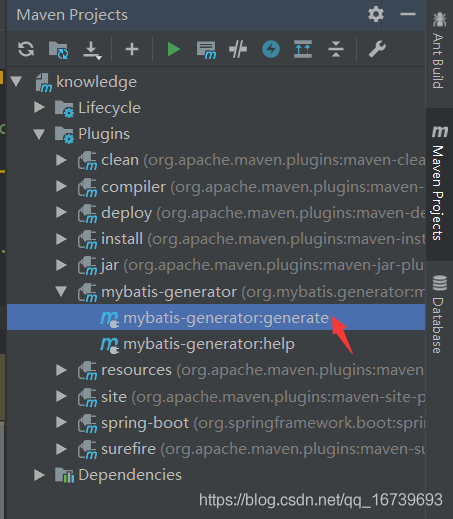Click Download Sources and Documentation icon
This screenshot has height=519, width=453.
pyautogui.click(x=92, y=50)
